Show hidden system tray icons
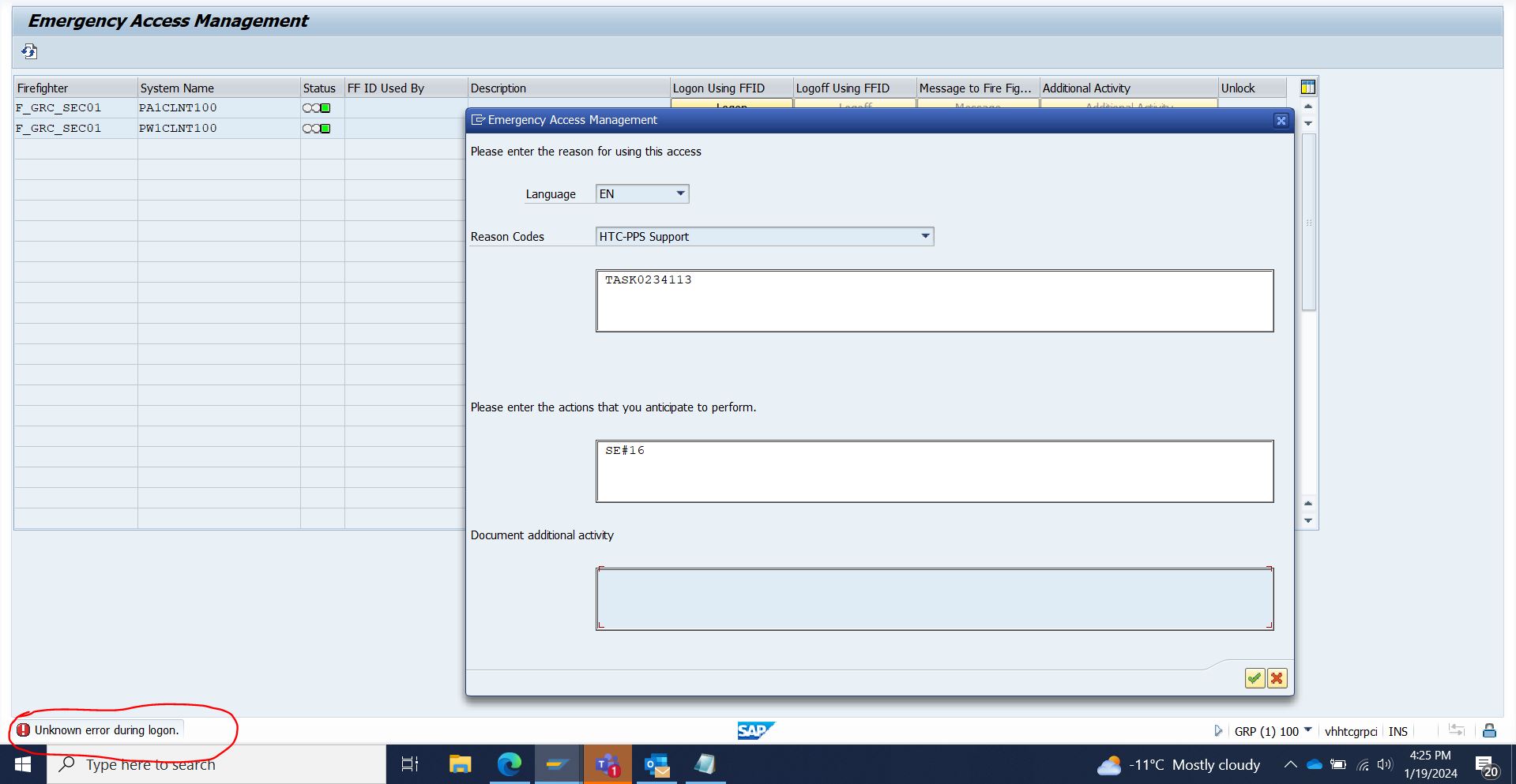The width and height of the screenshot is (1516, 784). pos(1290,764)
